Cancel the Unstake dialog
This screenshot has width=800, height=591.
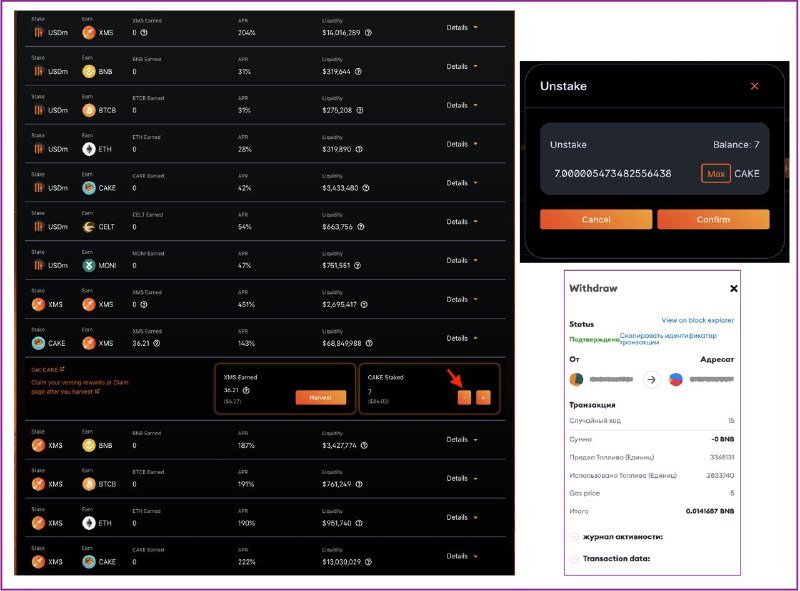tap(596, 219)
